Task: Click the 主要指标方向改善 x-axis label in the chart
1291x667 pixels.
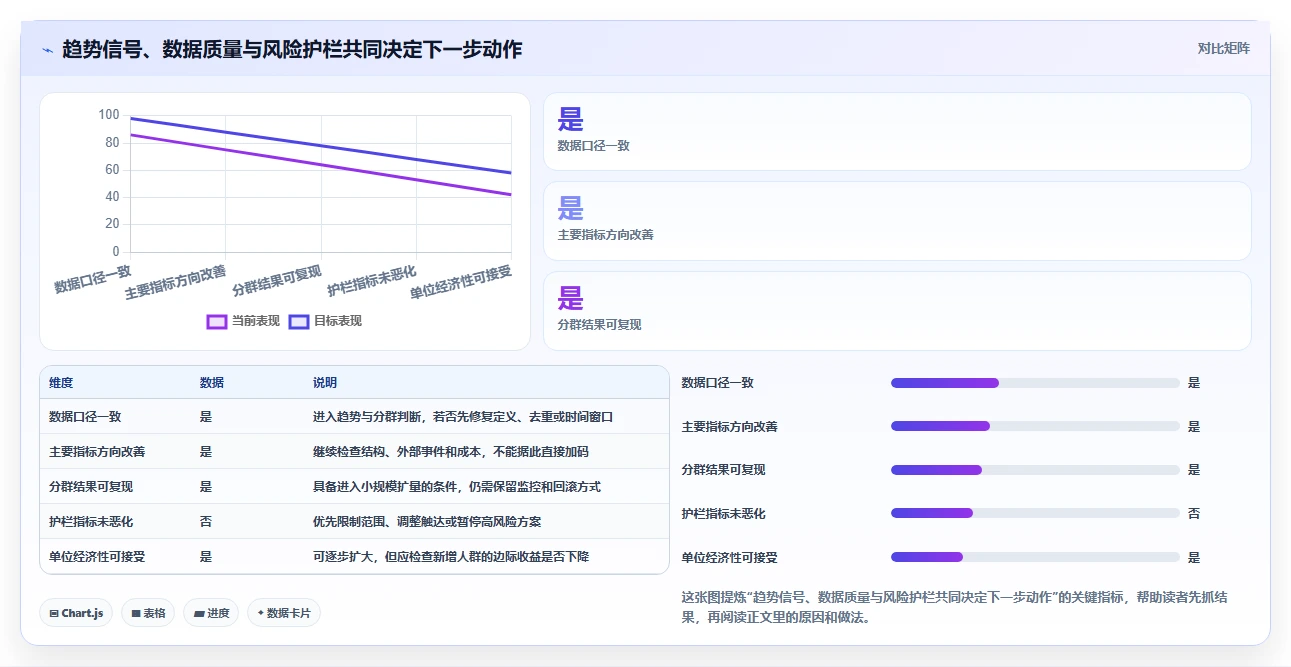Action: [175, 284]
